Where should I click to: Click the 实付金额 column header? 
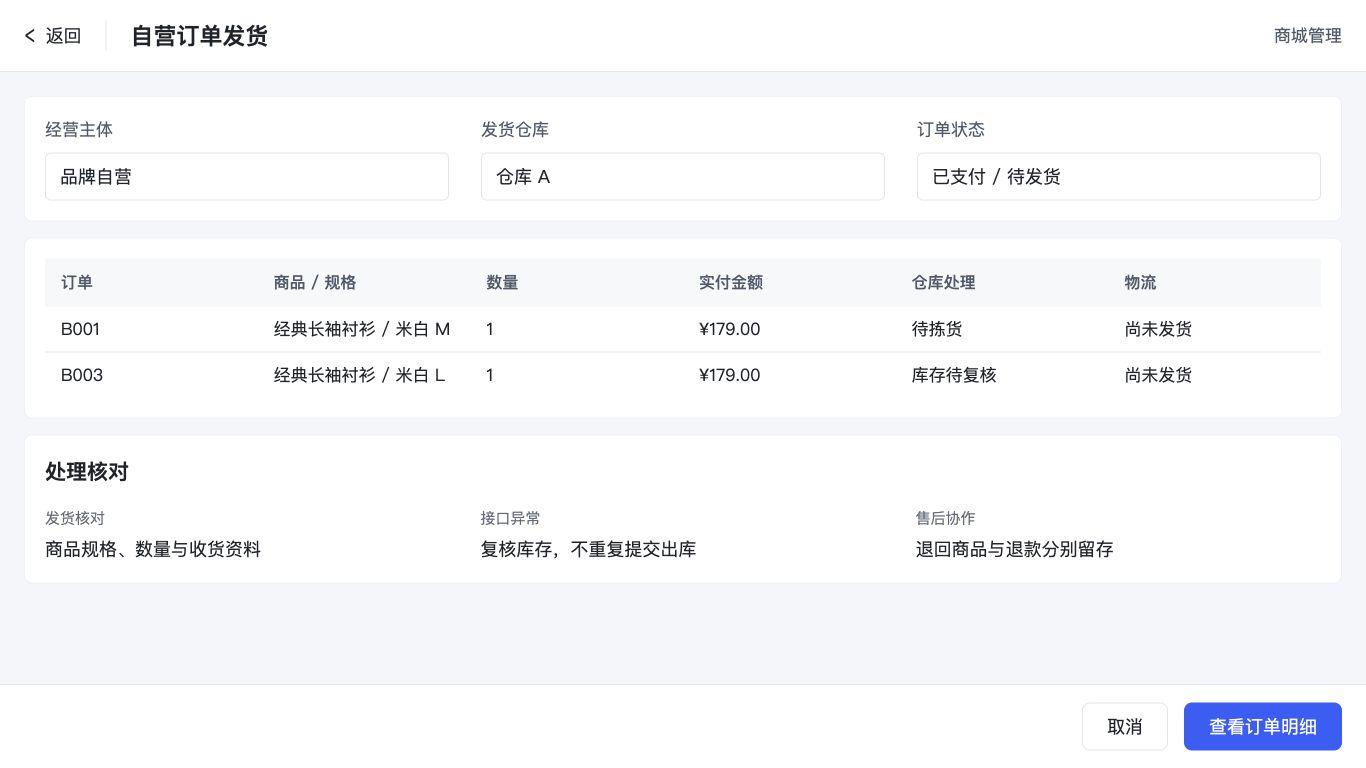click(x=731, y=283)
